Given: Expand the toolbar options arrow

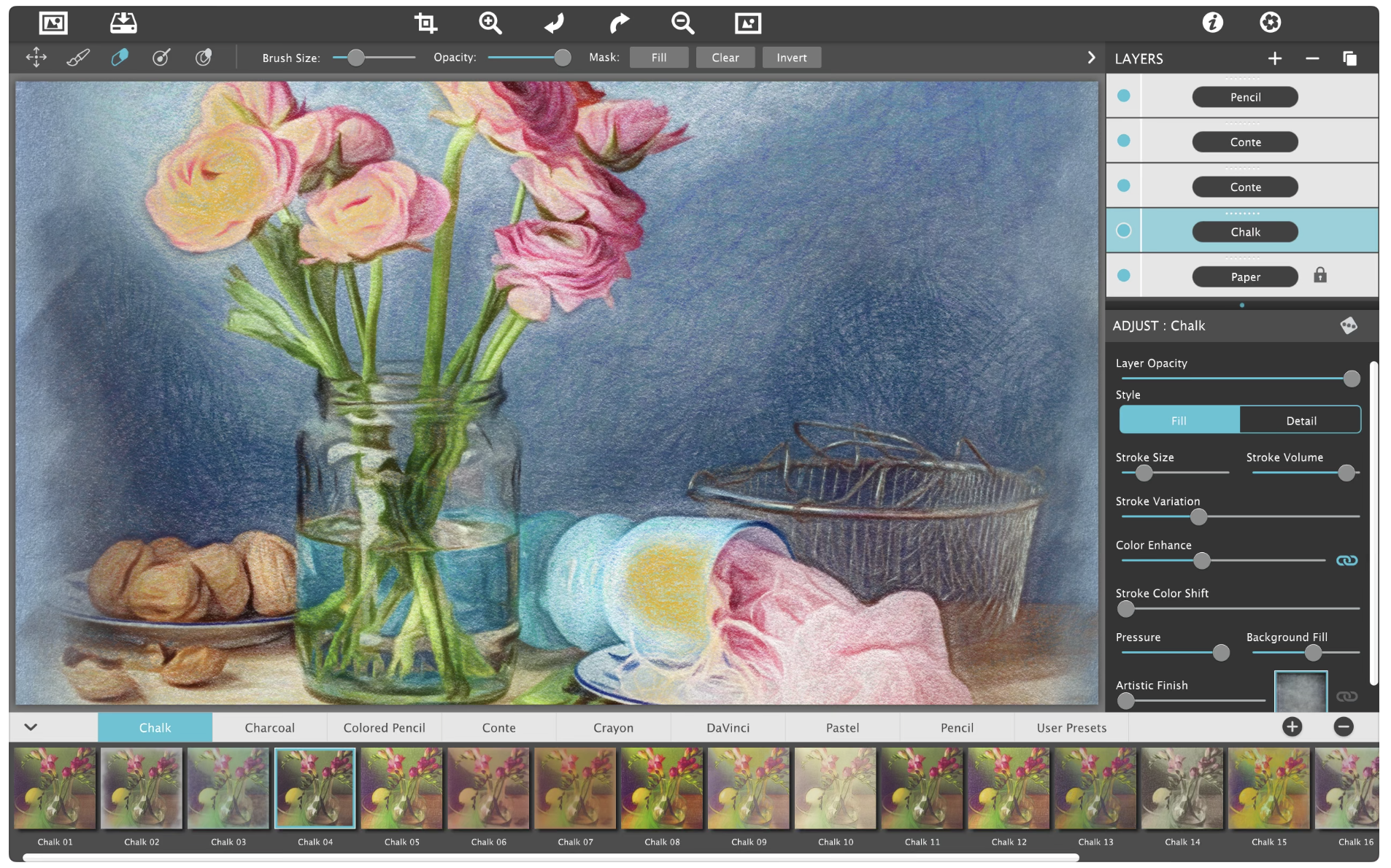Looking at the screenshot, I should (1091, 58).
